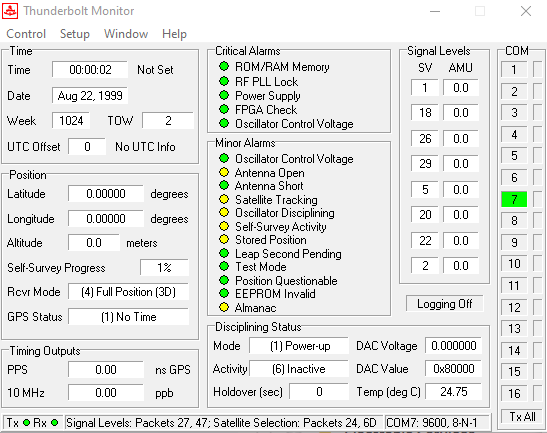Viewport: 547px width, 433px height.
Task: Click the PPS timing output value
Action: 106,369
